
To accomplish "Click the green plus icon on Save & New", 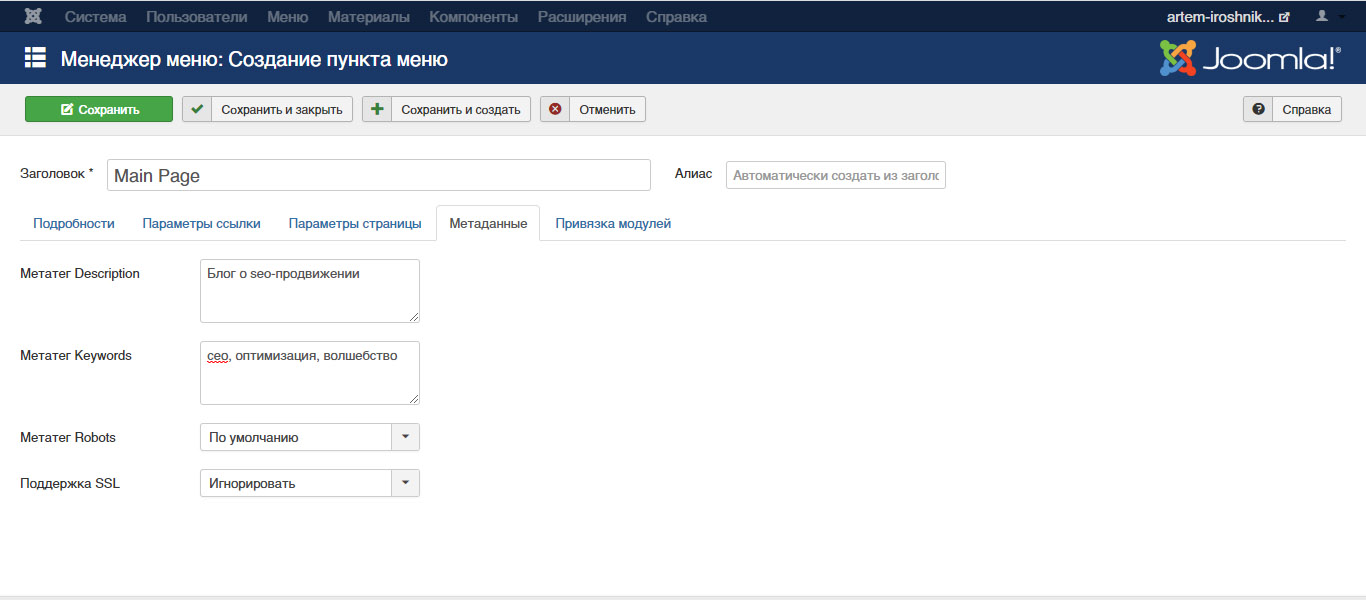I will (x=377, y=109).
